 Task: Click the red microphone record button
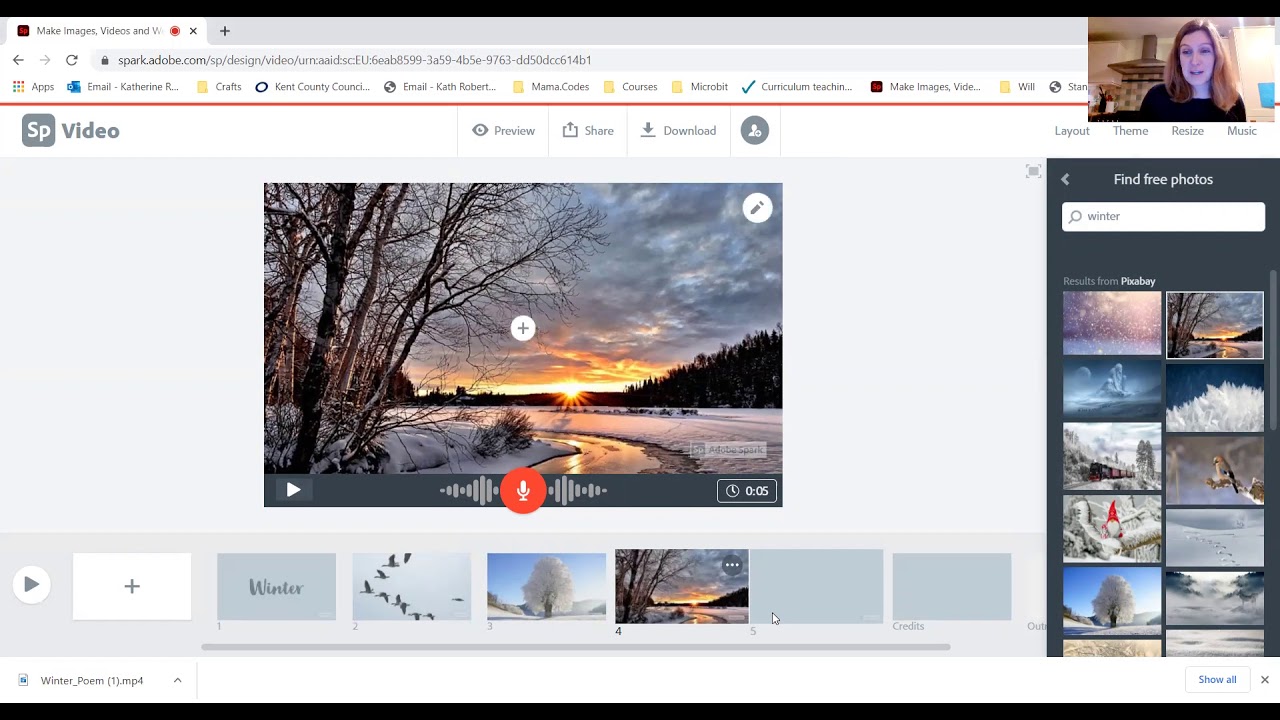pos(523,491)
